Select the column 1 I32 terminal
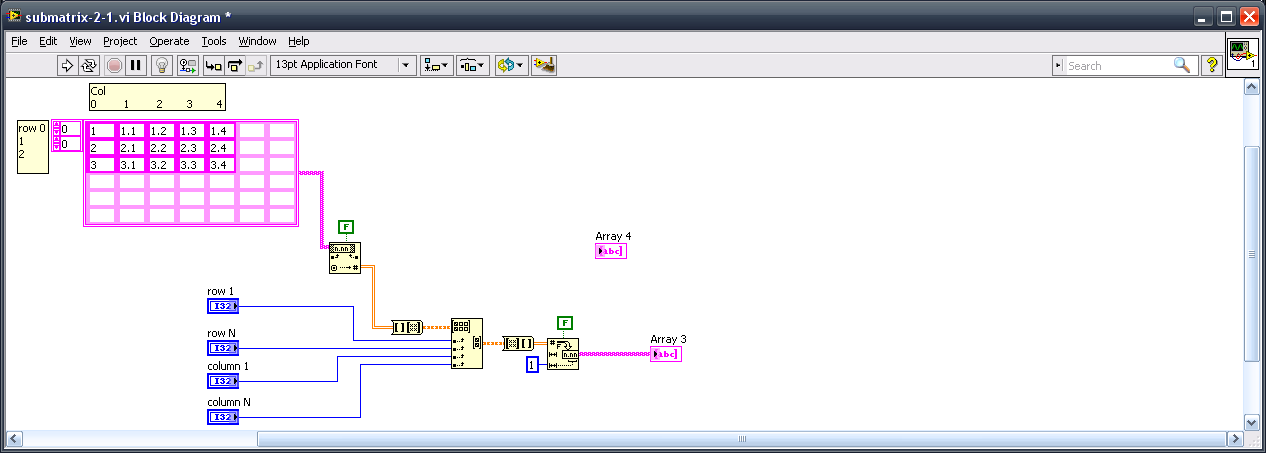Screen dimensions: 1266x453 point(223,381)
